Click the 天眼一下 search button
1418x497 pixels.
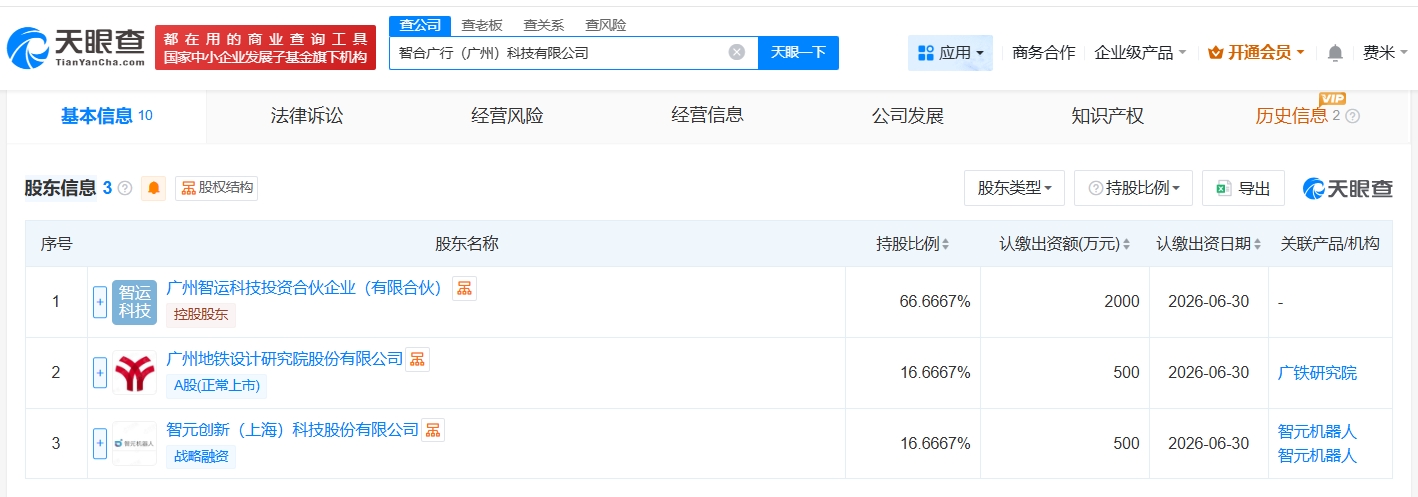click(x=798, y=53)
